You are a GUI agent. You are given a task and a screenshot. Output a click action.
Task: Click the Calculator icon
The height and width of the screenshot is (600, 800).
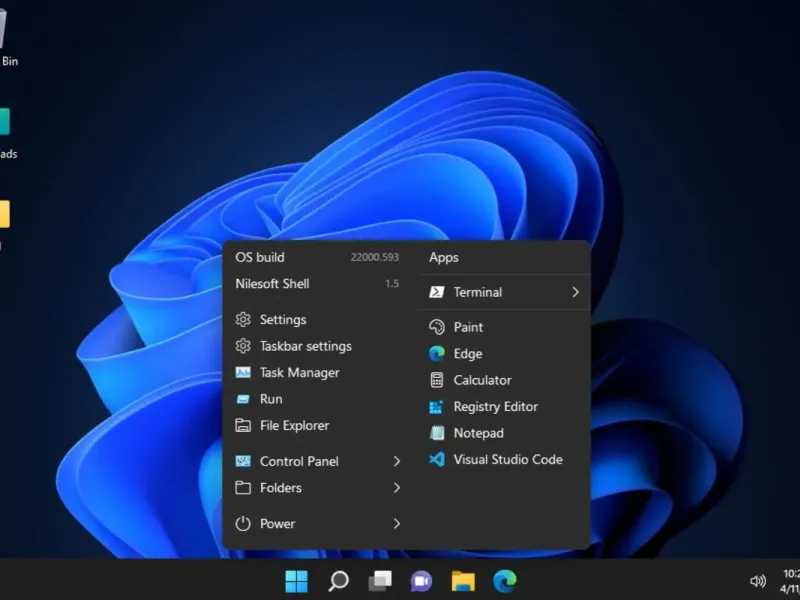tap(437, 380)
